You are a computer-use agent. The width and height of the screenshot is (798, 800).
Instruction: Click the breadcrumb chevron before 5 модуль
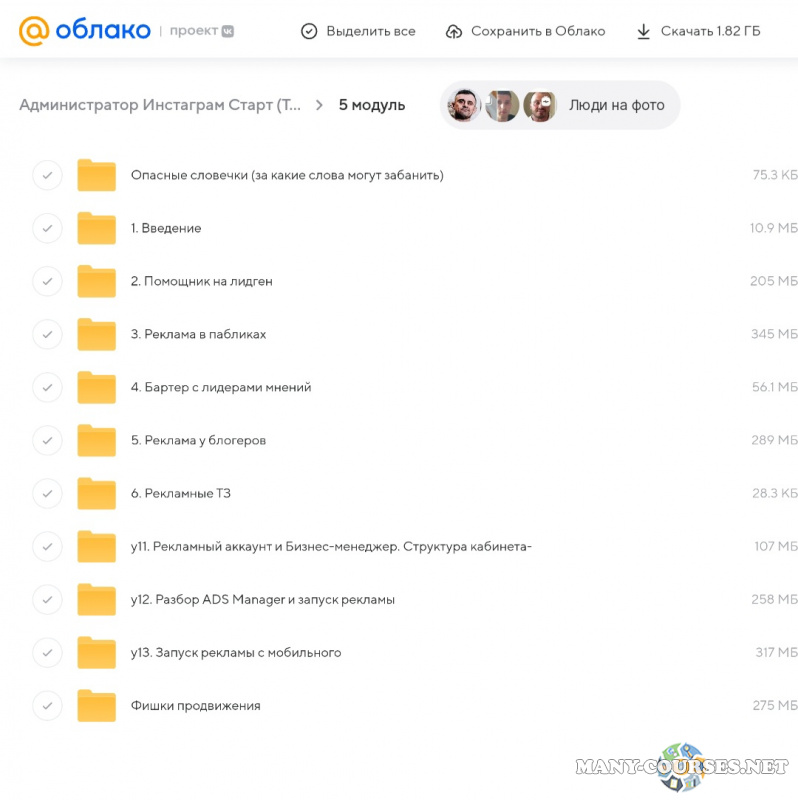click(320, 105)
